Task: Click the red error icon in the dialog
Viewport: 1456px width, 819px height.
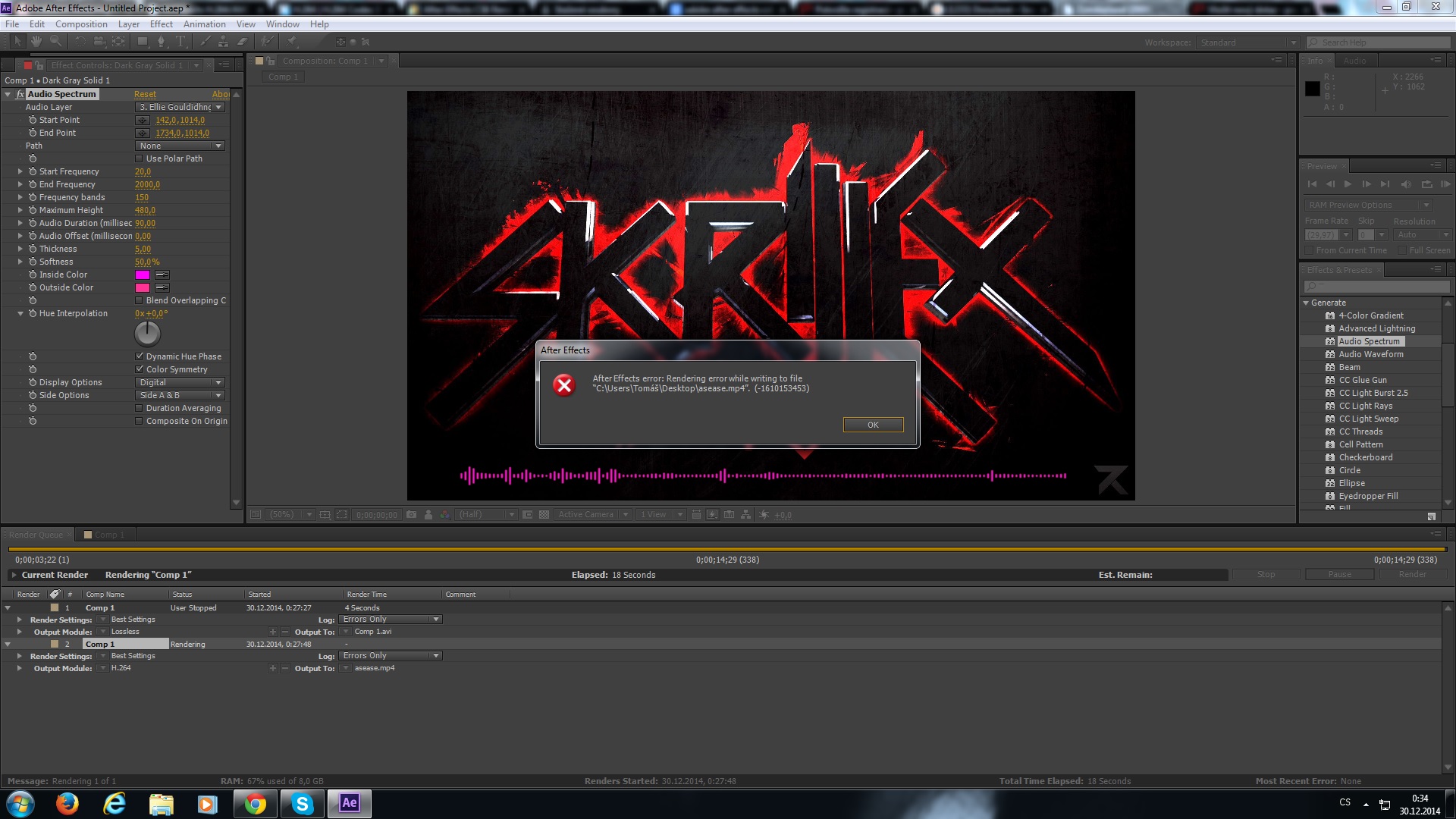Action: [x=564, y=385]
